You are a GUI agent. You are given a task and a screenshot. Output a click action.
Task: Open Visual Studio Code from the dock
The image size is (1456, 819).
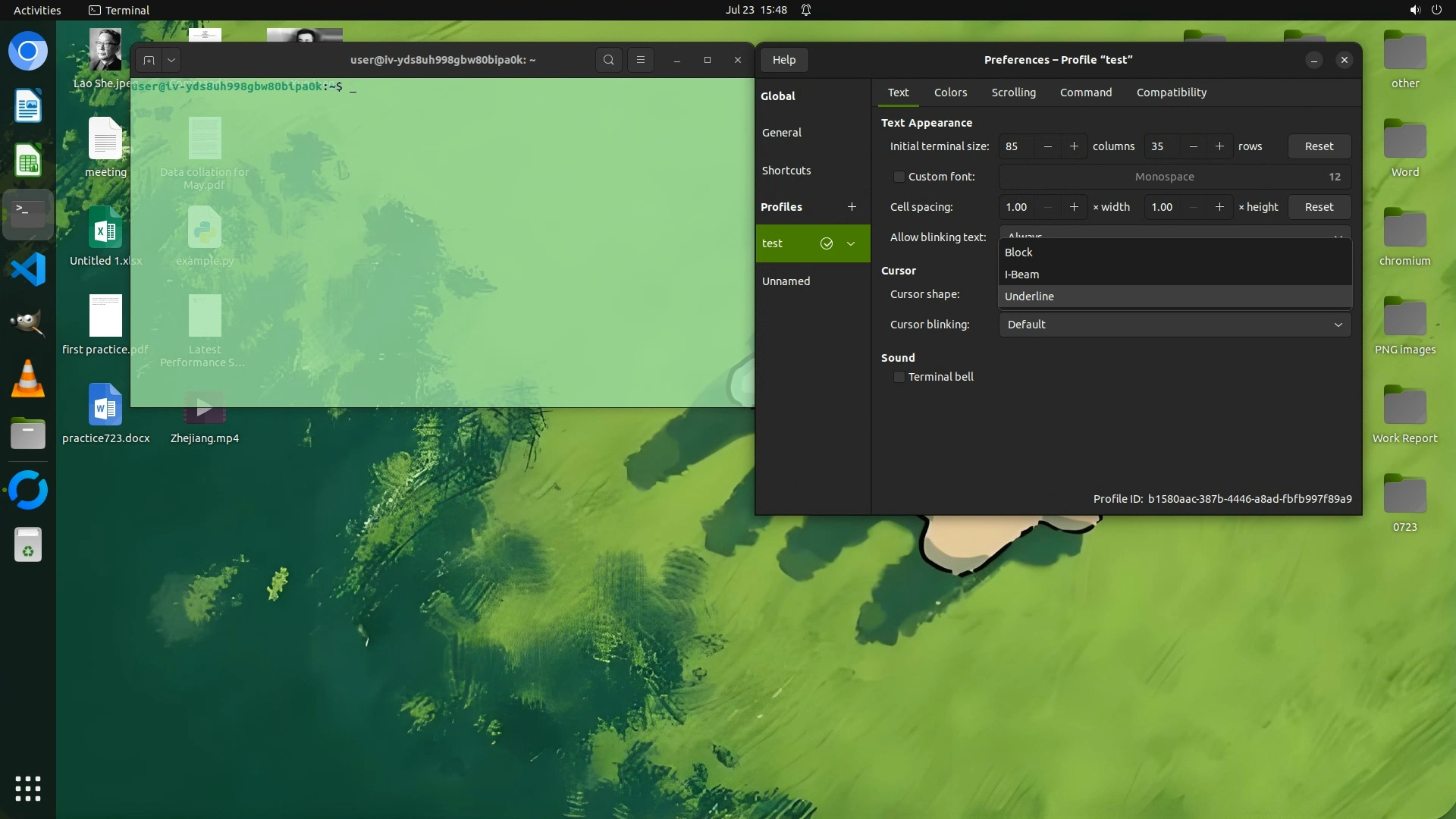tap(28, 270)
